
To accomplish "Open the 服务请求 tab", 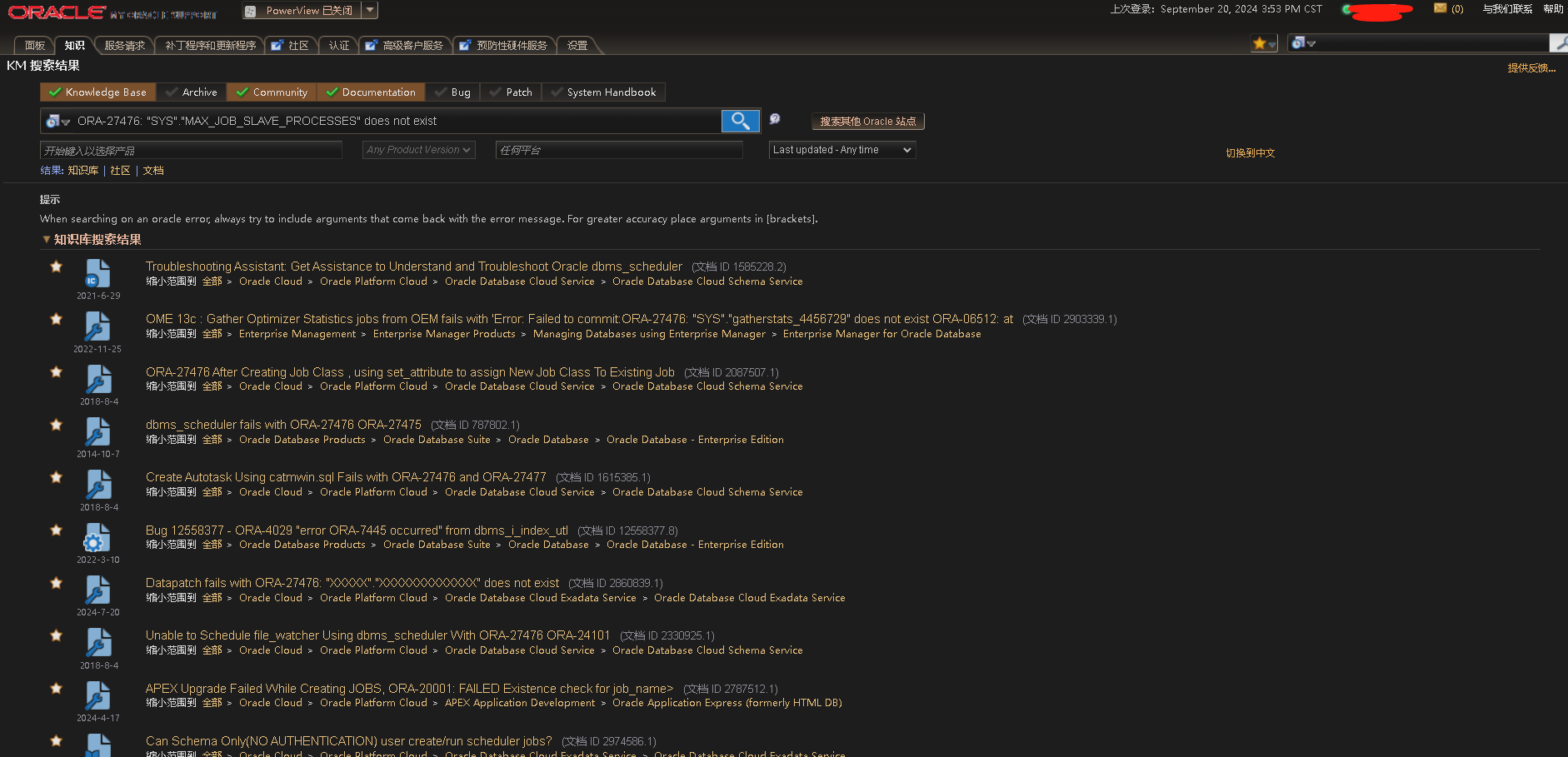I will pos(125,46).
